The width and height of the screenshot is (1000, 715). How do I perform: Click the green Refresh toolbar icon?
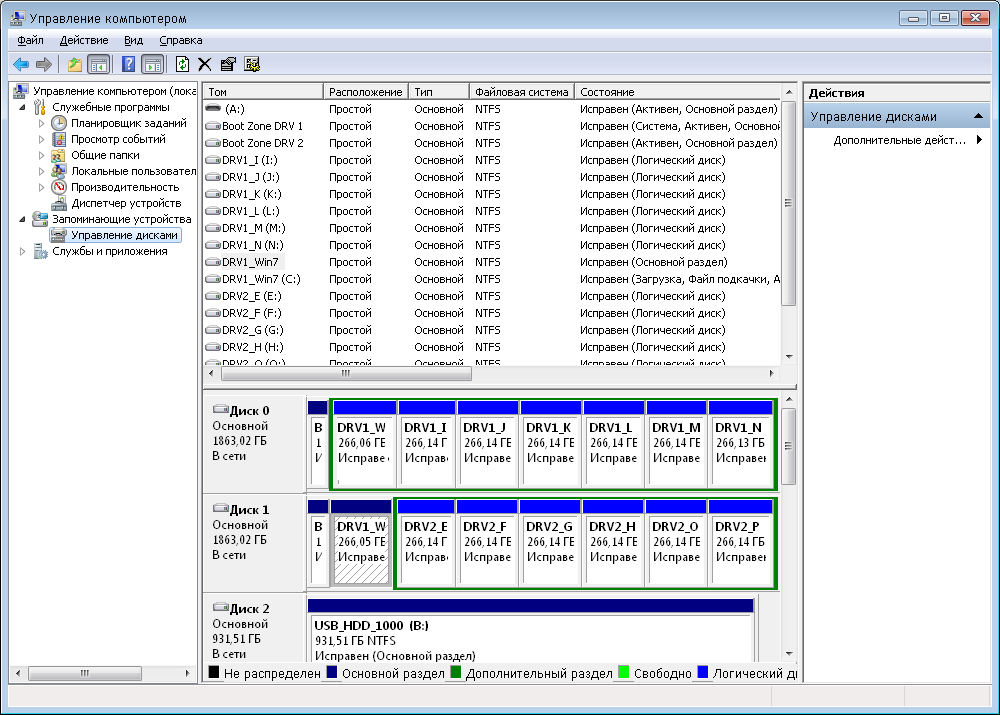pos(182,64)
